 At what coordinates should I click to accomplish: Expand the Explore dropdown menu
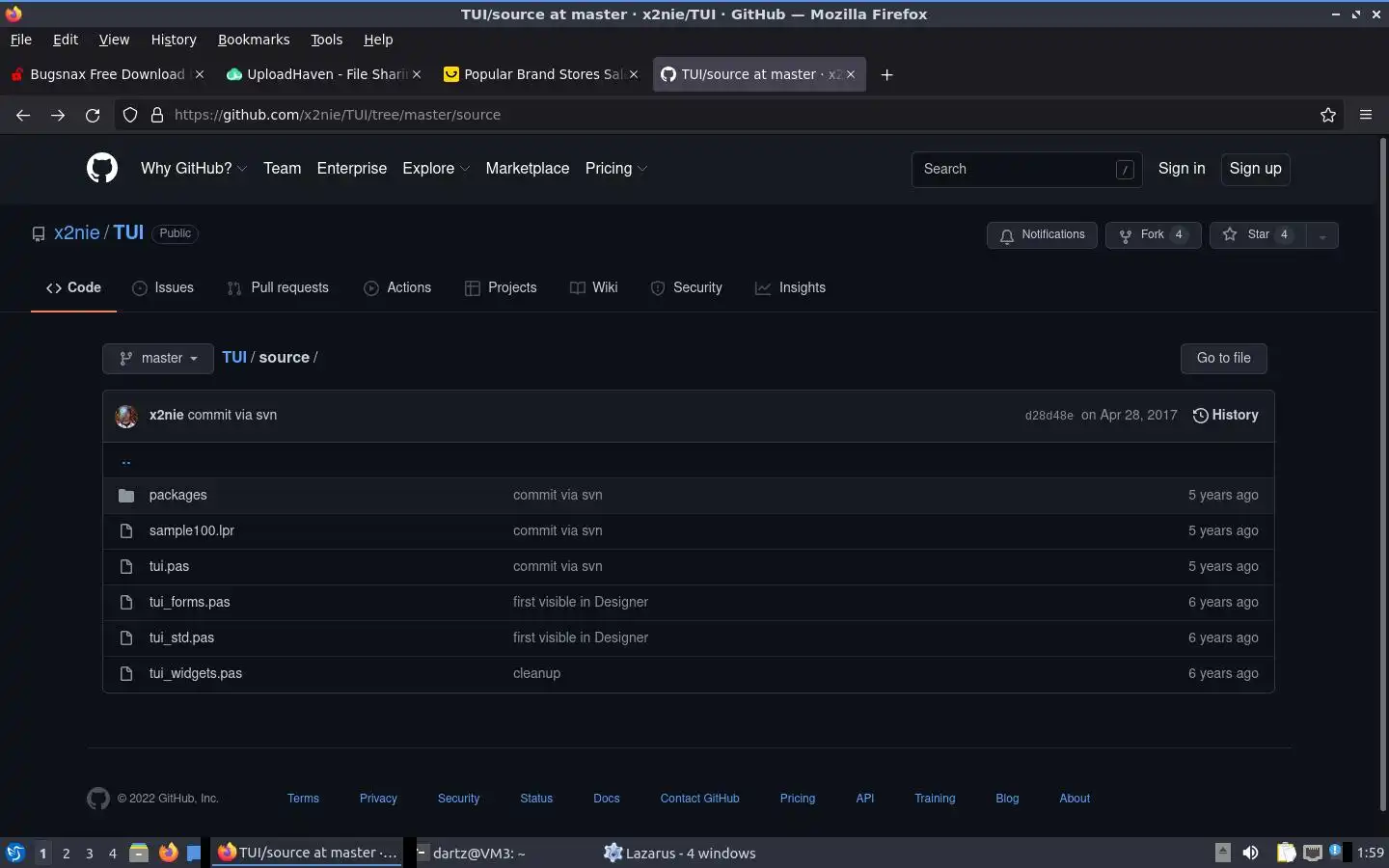pos(436,168)
